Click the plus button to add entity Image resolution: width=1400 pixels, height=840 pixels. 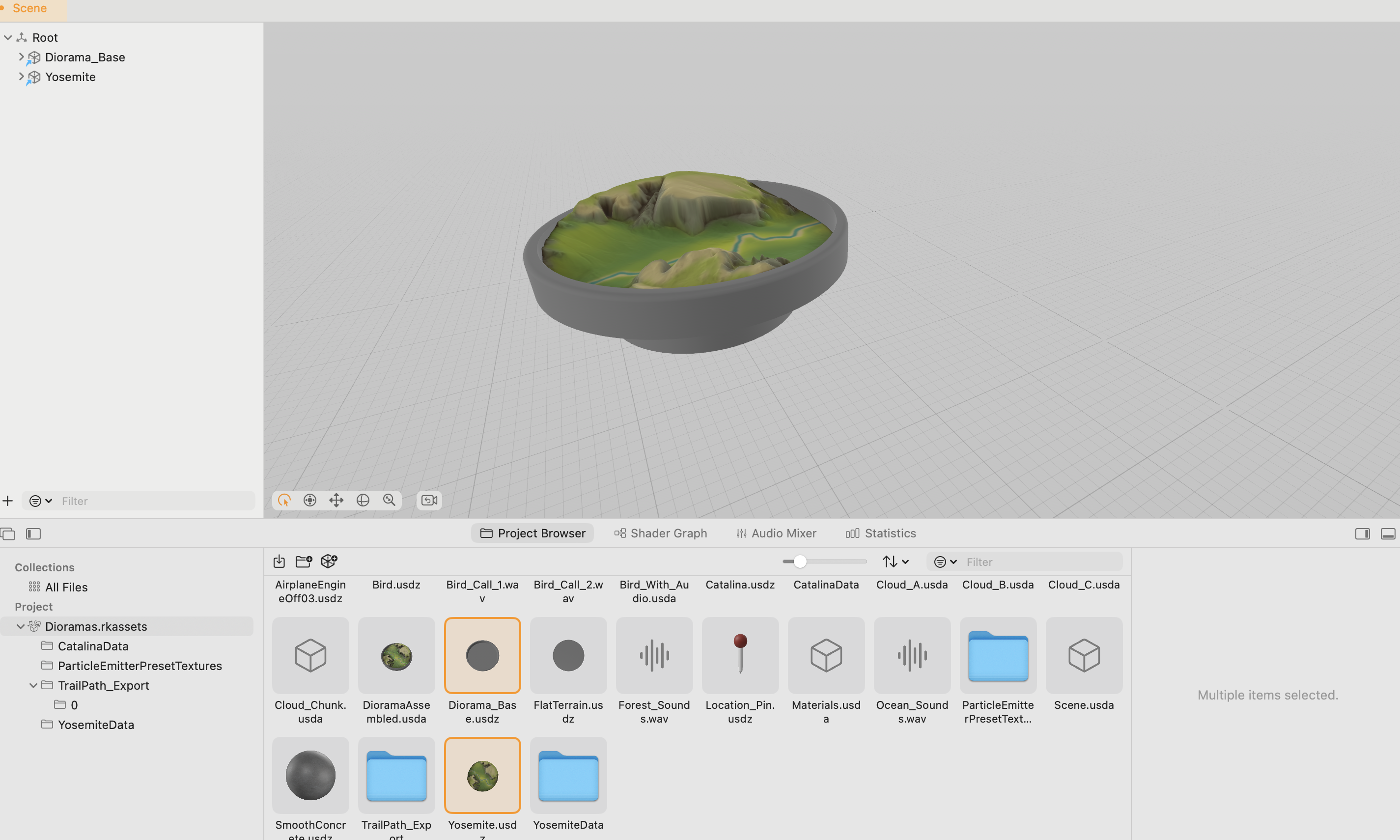[x=8, y=501]
